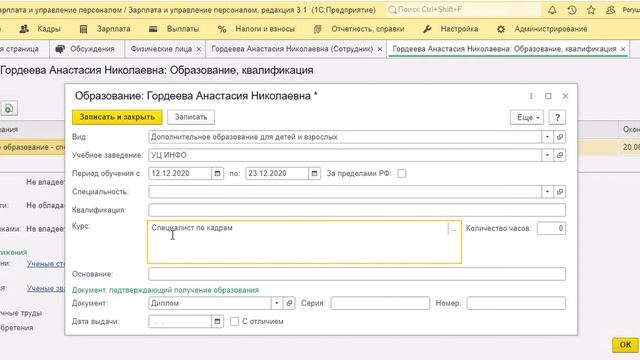640x360 pixels.
Task: Click search magnifier icon in top bar
Action: [392, 9]
